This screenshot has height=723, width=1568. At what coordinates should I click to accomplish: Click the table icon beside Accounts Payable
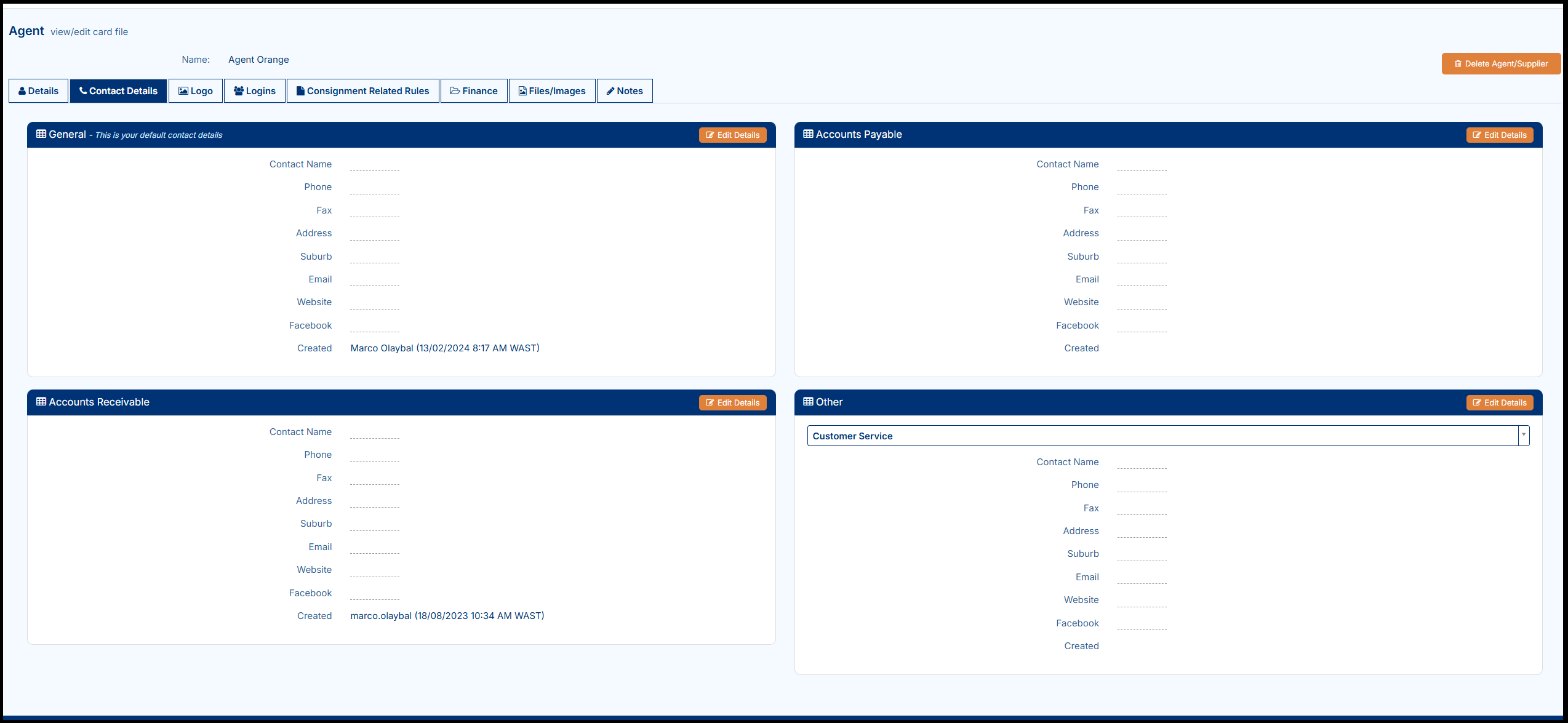tap(808, 134)
